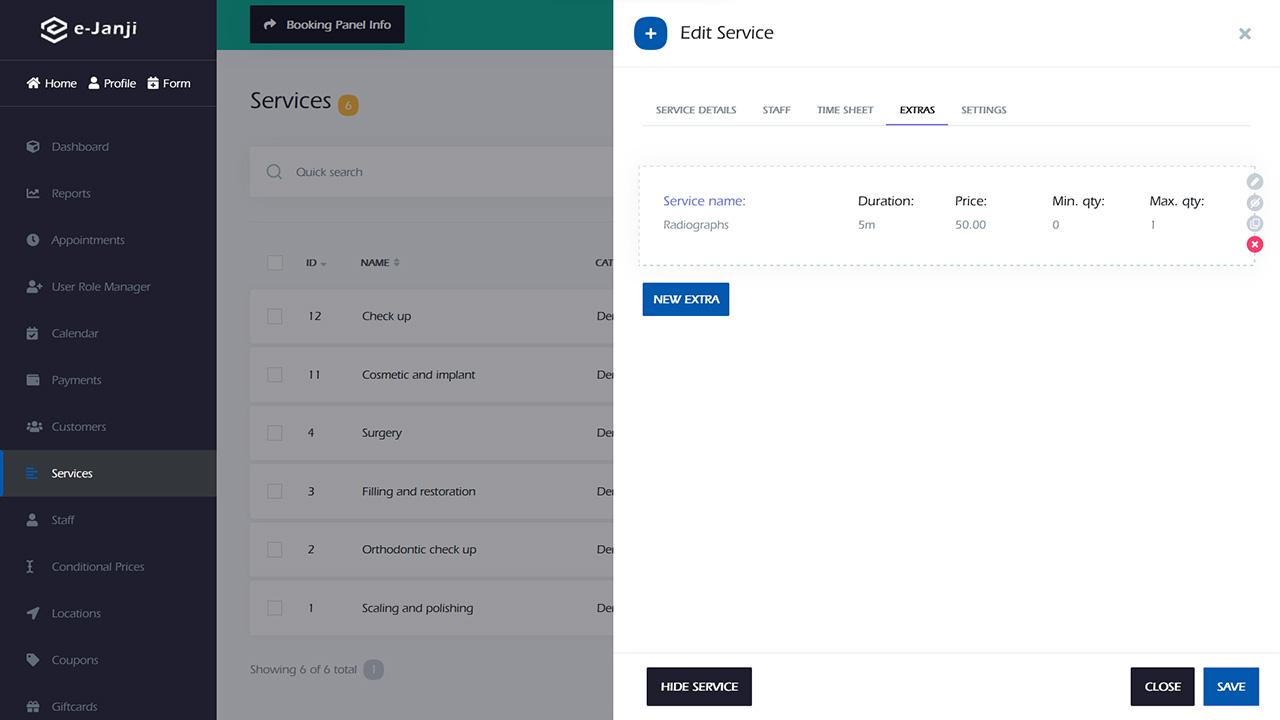Tick the select-all checkbox in table header
Screen dimensions: 1280x720
275,263
